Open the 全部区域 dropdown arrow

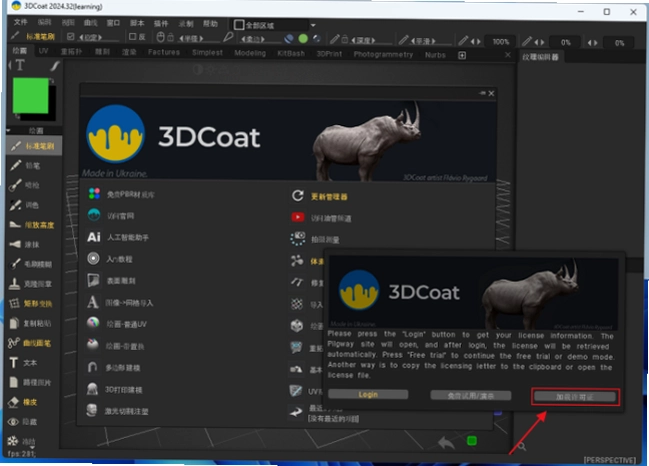coord(313,25)
